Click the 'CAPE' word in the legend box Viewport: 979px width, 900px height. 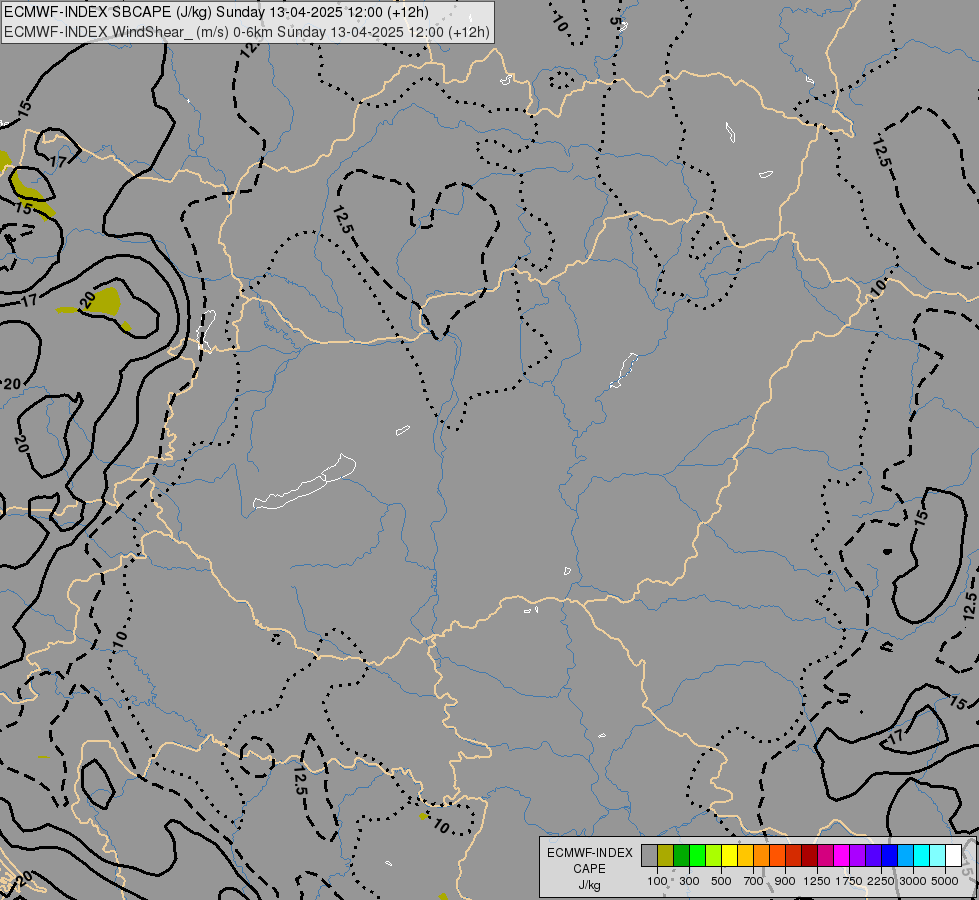point(589,869)
